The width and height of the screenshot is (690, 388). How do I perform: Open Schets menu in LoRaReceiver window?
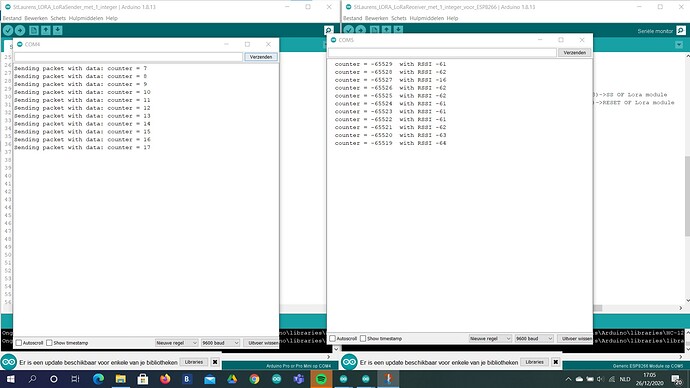point(399,18)
